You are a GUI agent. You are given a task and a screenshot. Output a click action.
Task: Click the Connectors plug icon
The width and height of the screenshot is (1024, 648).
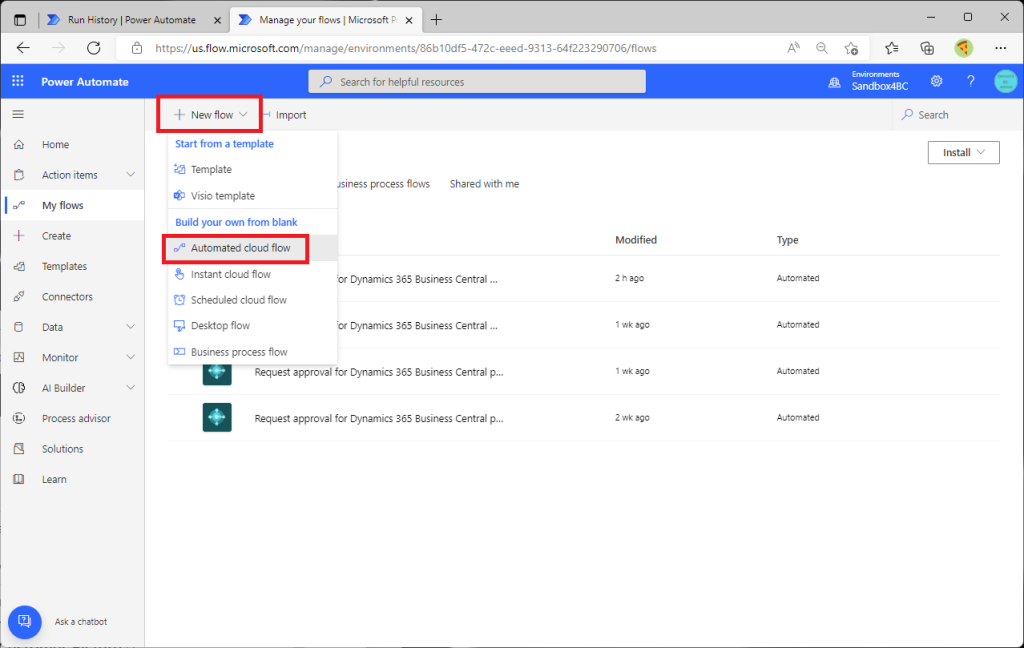(19, 297)
